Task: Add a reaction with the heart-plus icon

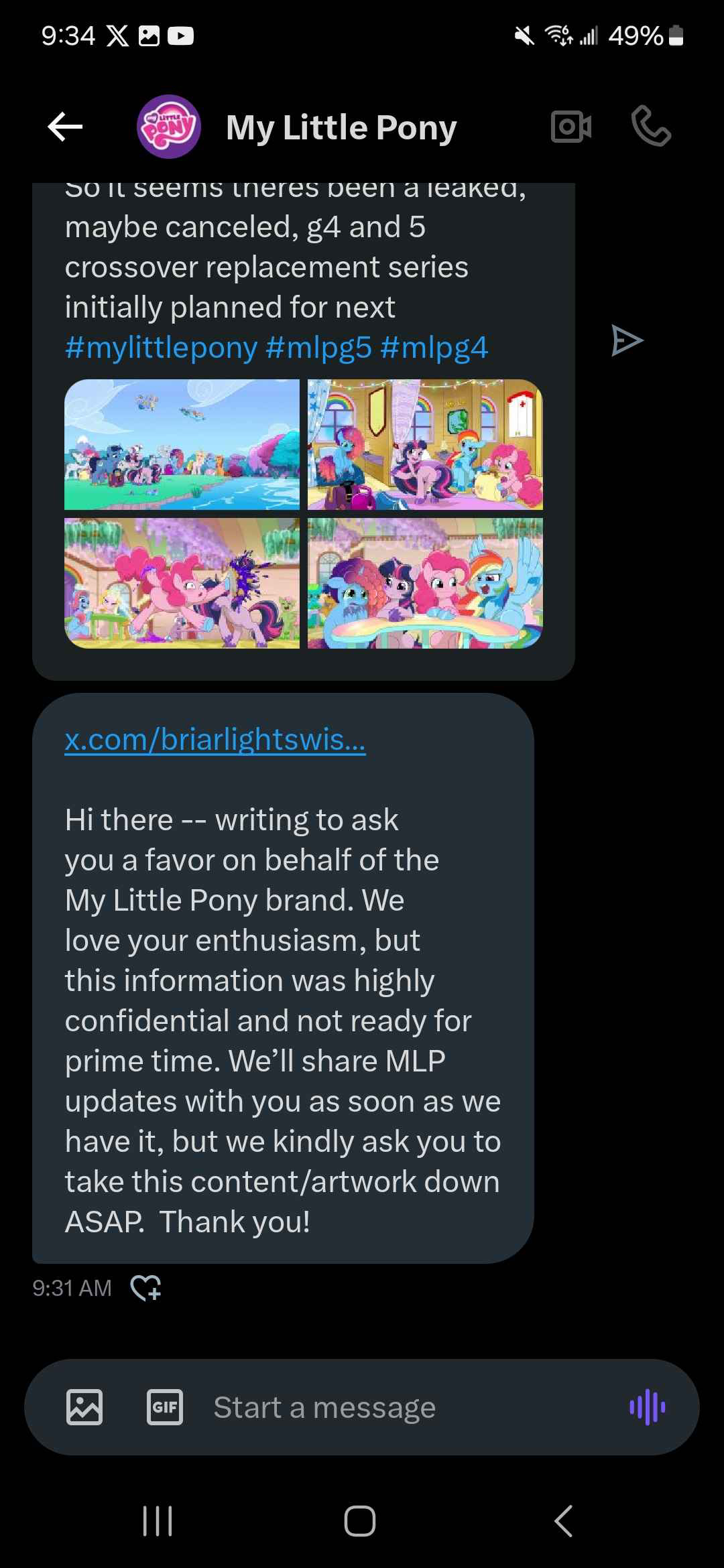Action: 146,1287
